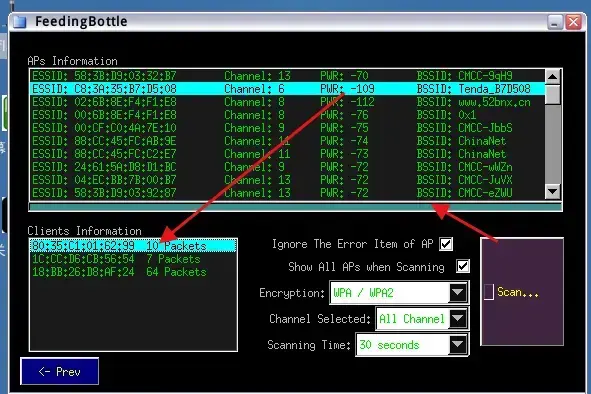Click the scan progress bar under APs list
591x394 pixels.
(x=296, y=207)
